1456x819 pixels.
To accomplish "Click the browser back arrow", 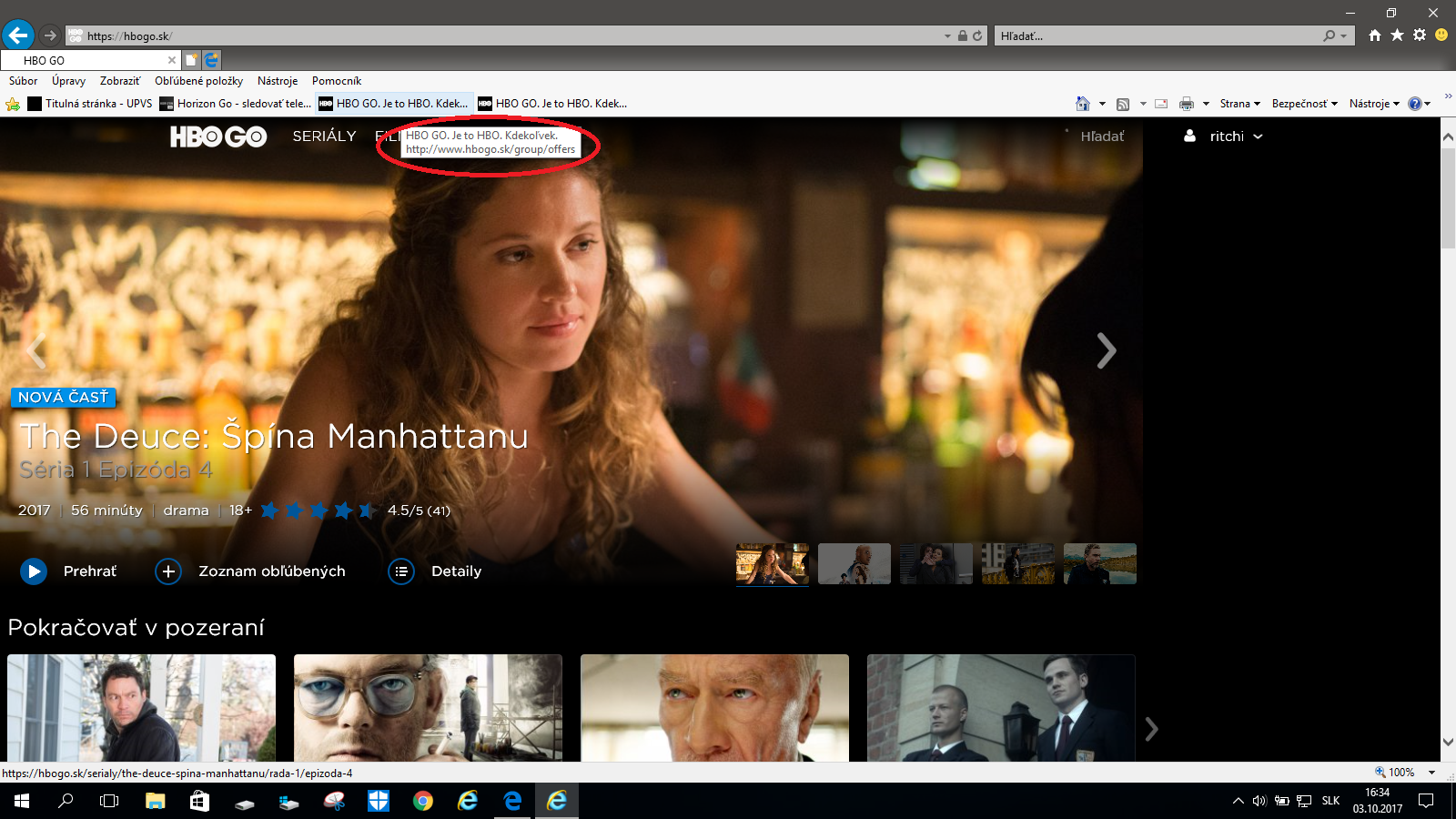I will (x=18, y=35).
